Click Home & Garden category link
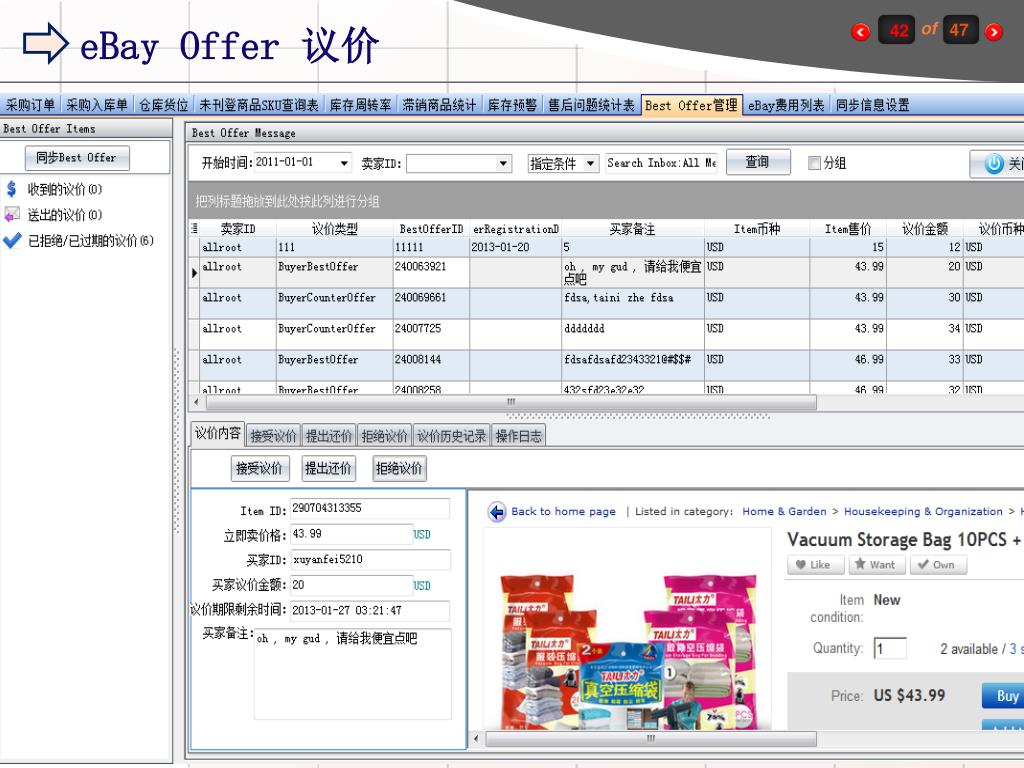Viewport: 1024px width, 768px height. [784, 511]
